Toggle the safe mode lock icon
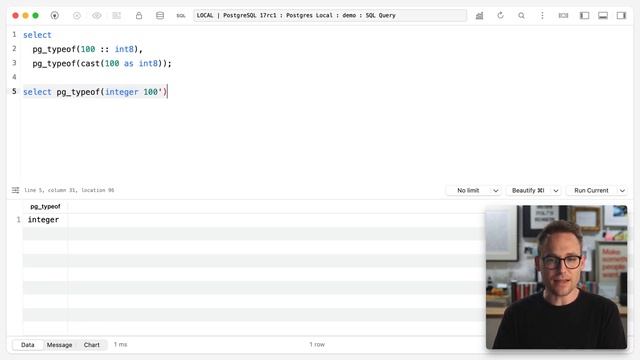Image resolution: width=640 pixels, height=360 pixels. click(139, 16)
